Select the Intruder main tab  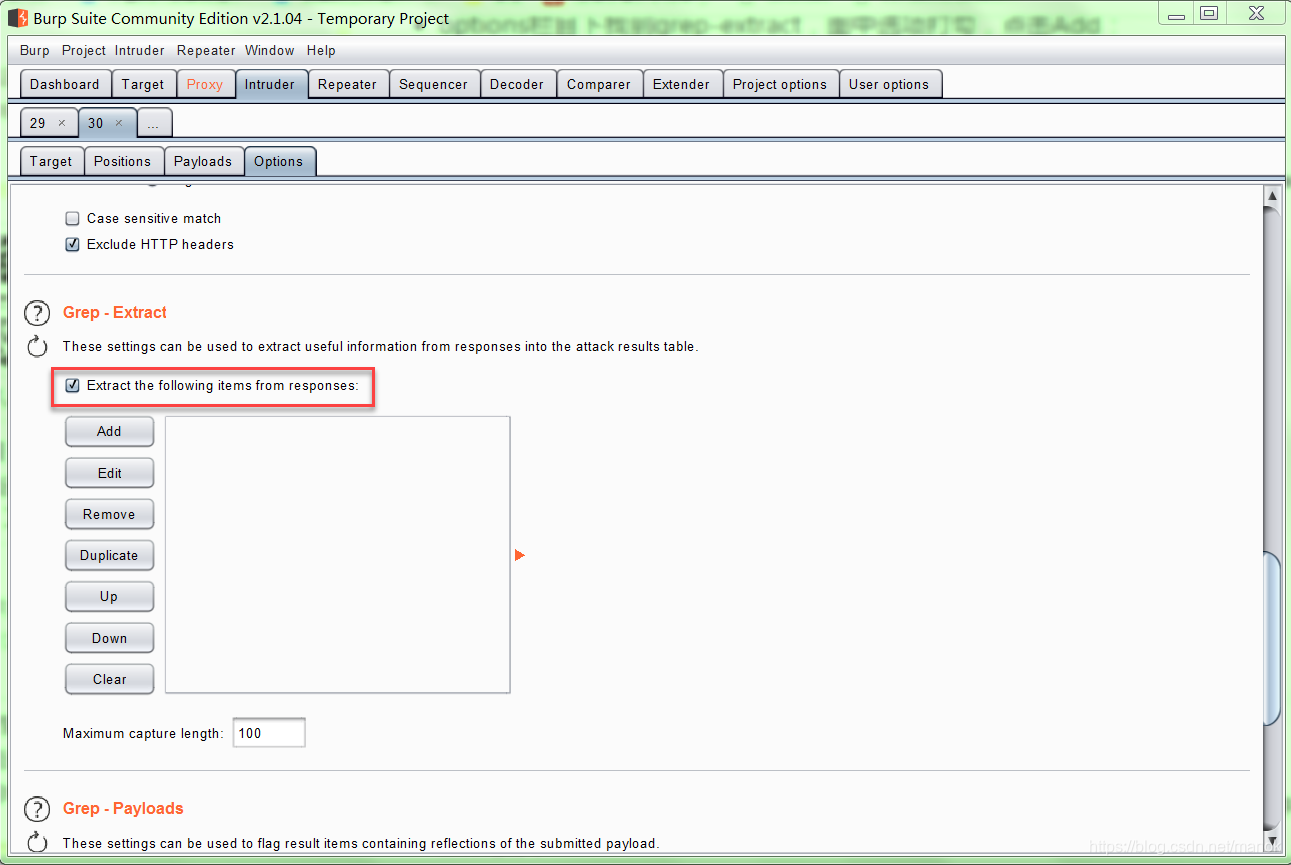[270, 84]
